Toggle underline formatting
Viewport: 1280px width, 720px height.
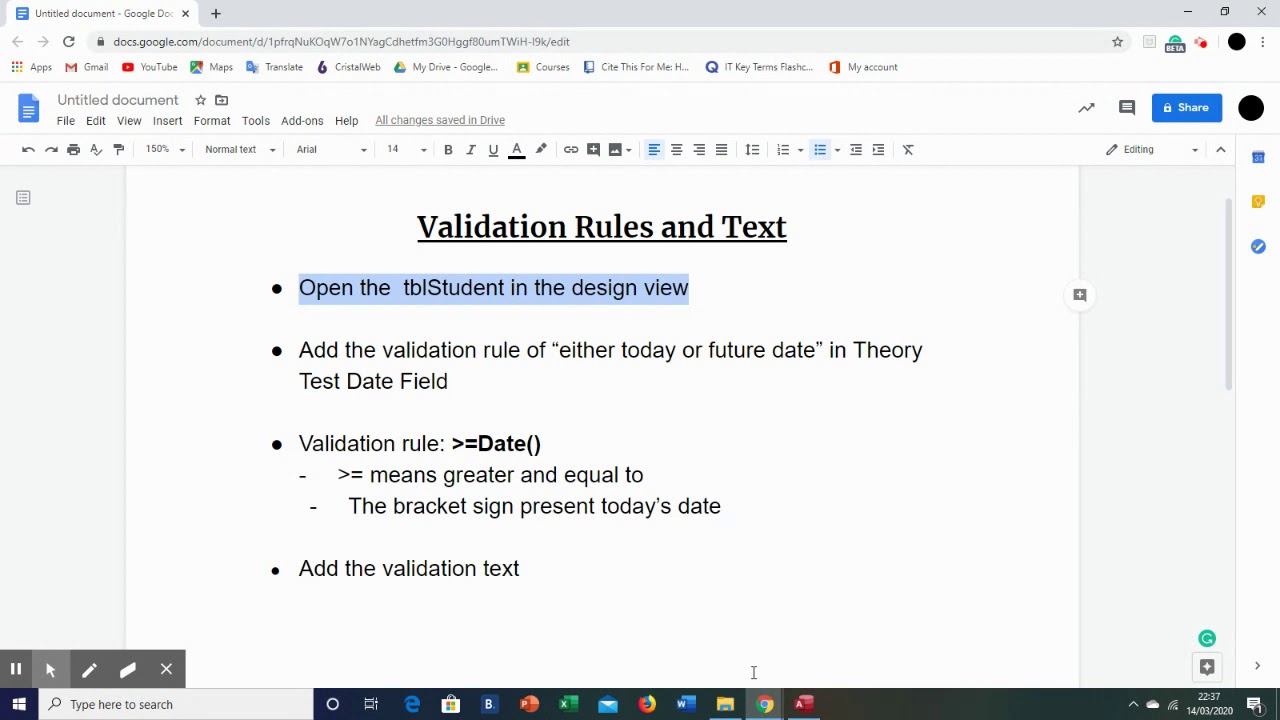(493, 150)
